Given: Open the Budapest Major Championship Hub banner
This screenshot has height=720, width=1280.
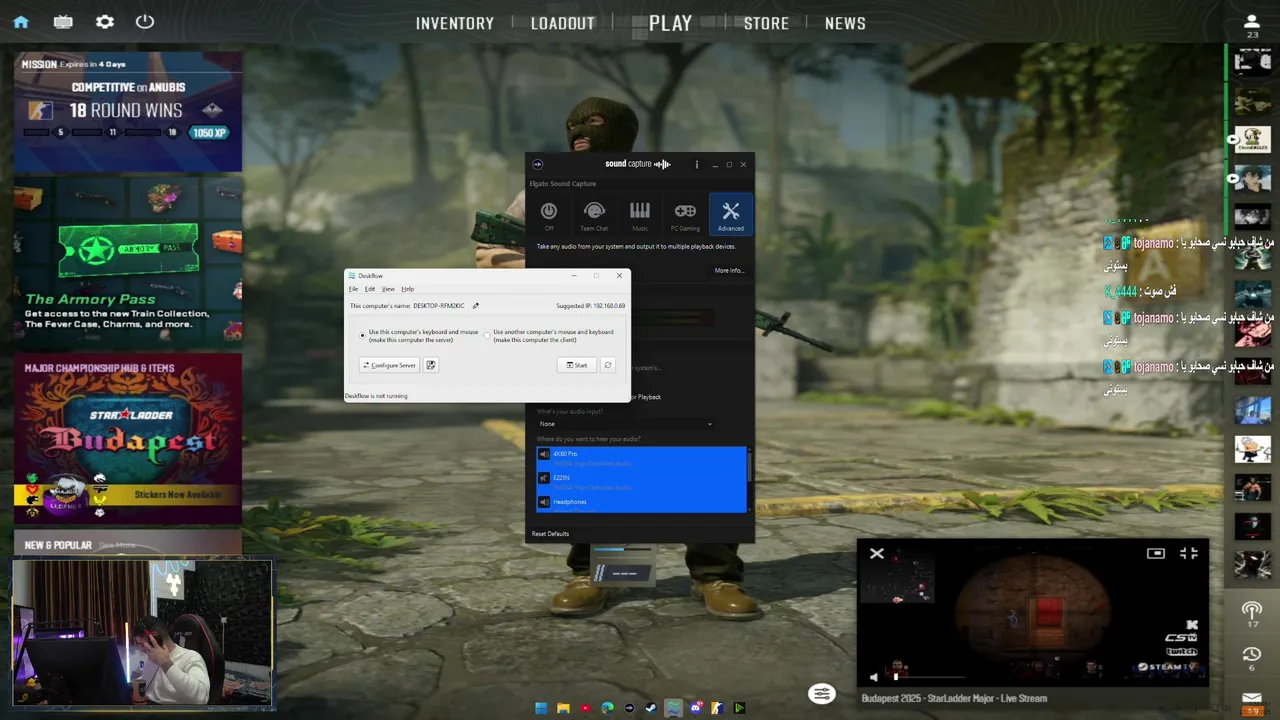Looking at the screenshot, I should [x=128, y=438].
